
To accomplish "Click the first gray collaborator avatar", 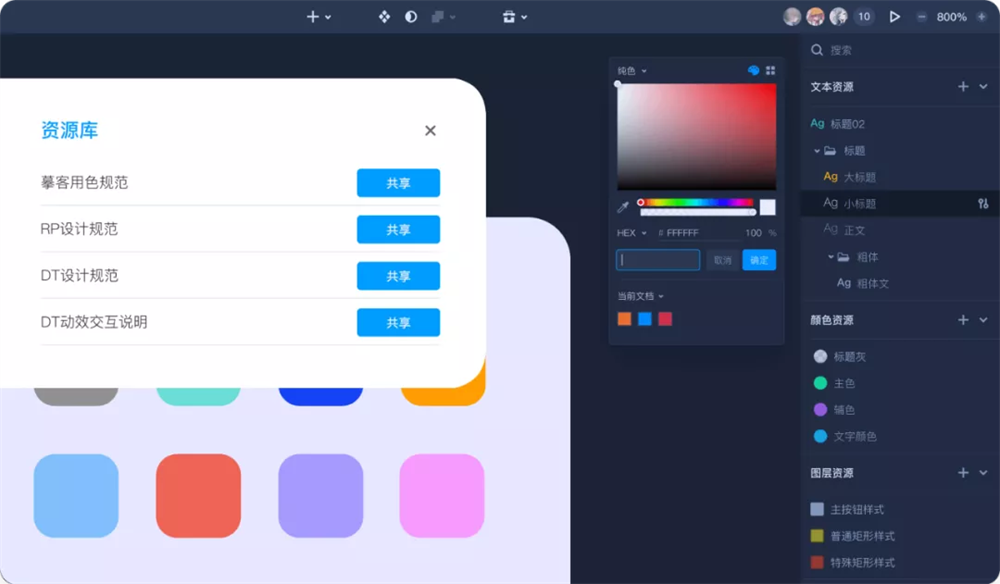I will [792, 17].
